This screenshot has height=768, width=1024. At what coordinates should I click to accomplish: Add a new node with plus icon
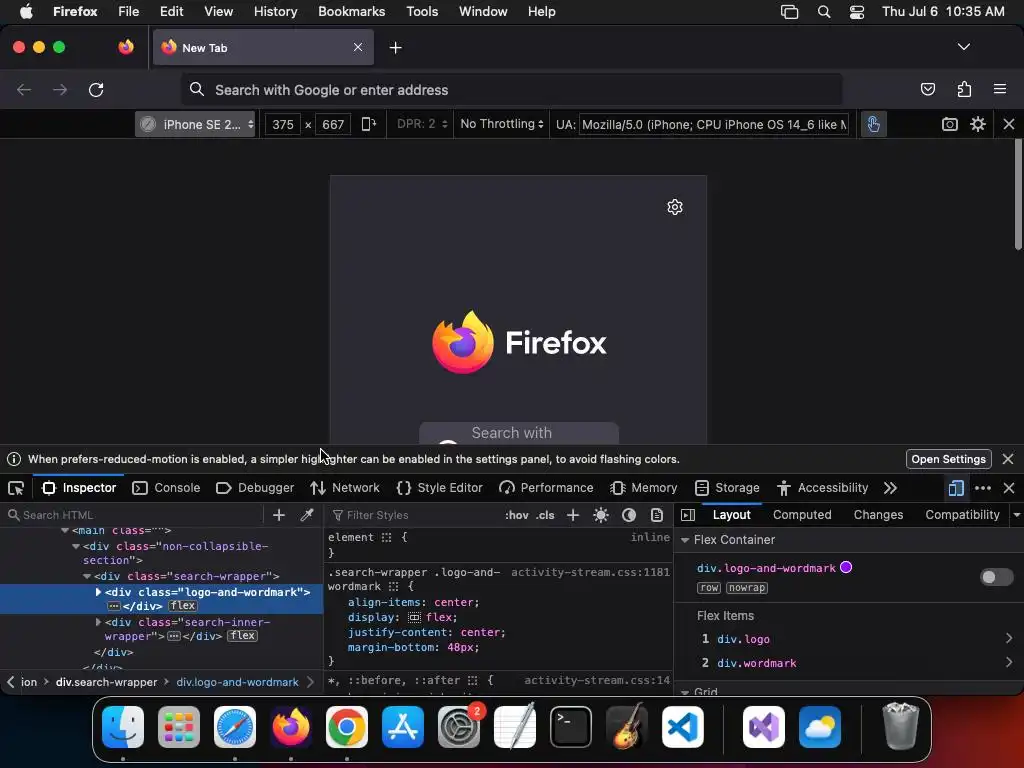279,515
